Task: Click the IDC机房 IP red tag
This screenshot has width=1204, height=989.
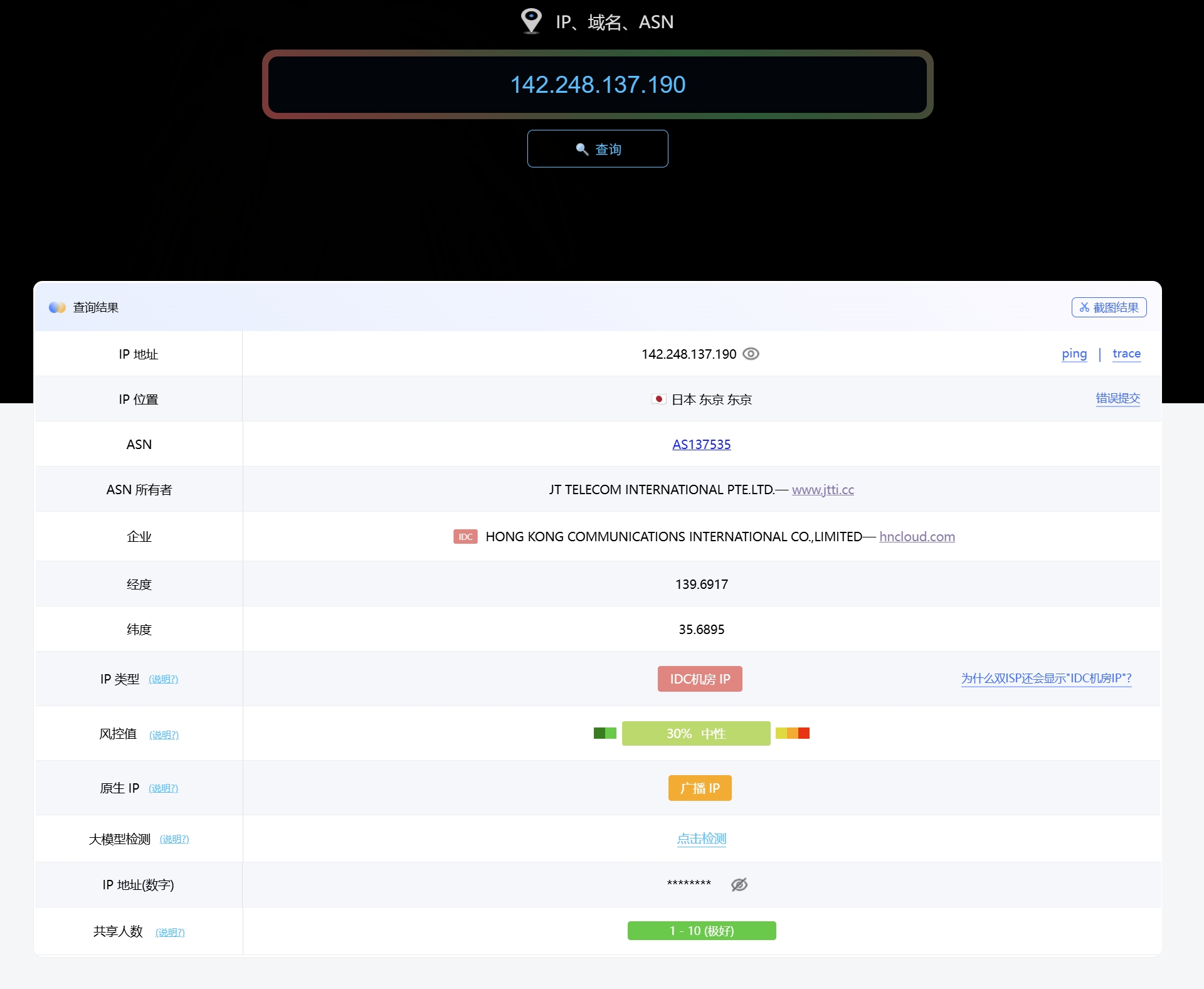Action: [700, 679]
